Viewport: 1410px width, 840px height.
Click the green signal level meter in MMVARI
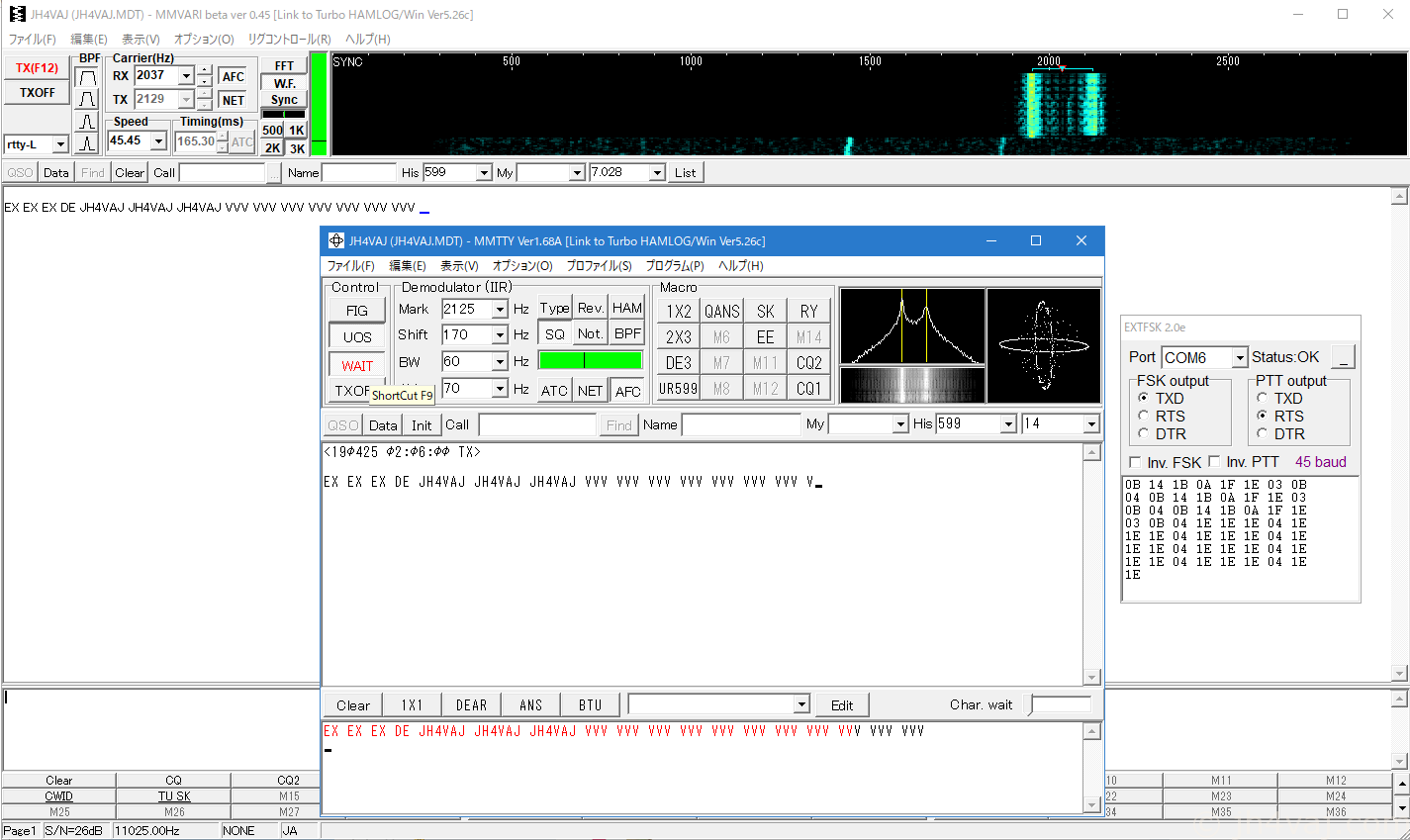(319, 104)
